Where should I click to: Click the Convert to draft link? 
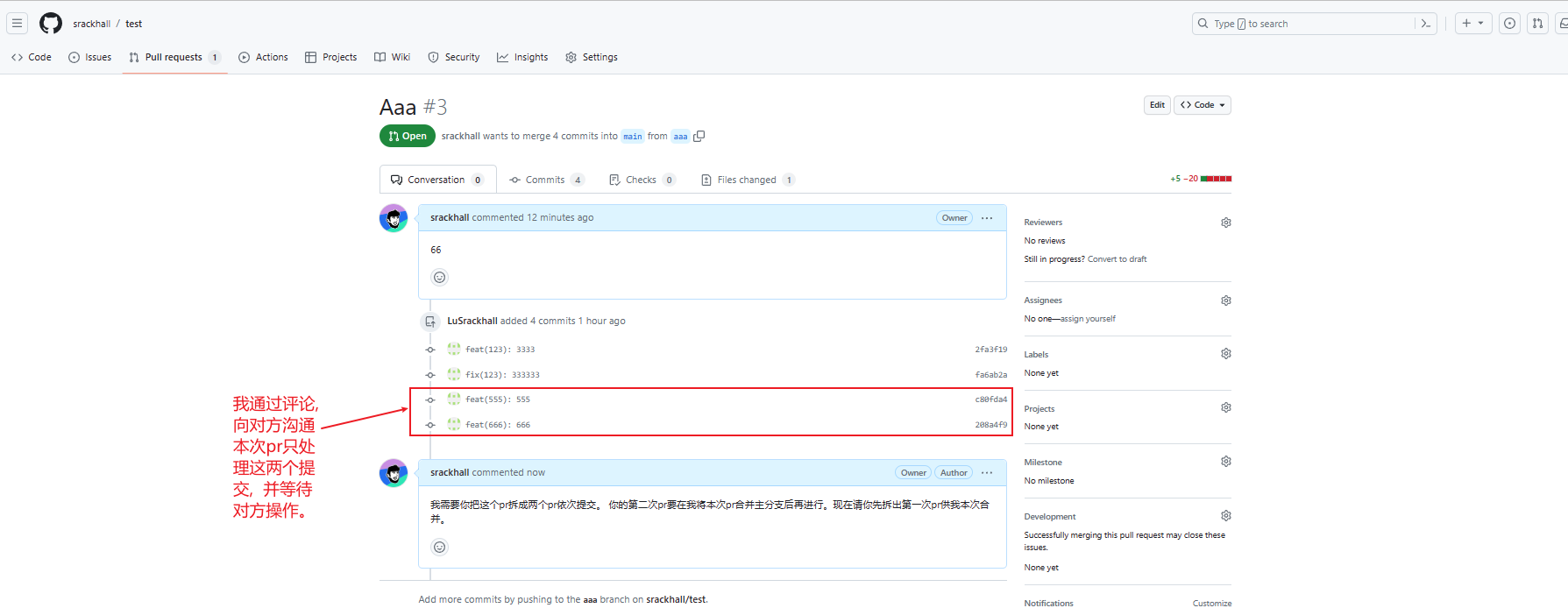tap(1117, 259)
